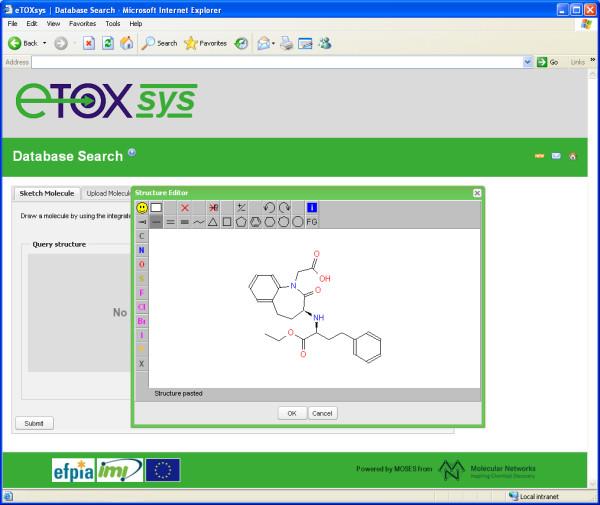Image resolution: width=600 pixels, height=505 pixels.
Task: Select the pentagon ring template tool
Action: click(241, 222)
